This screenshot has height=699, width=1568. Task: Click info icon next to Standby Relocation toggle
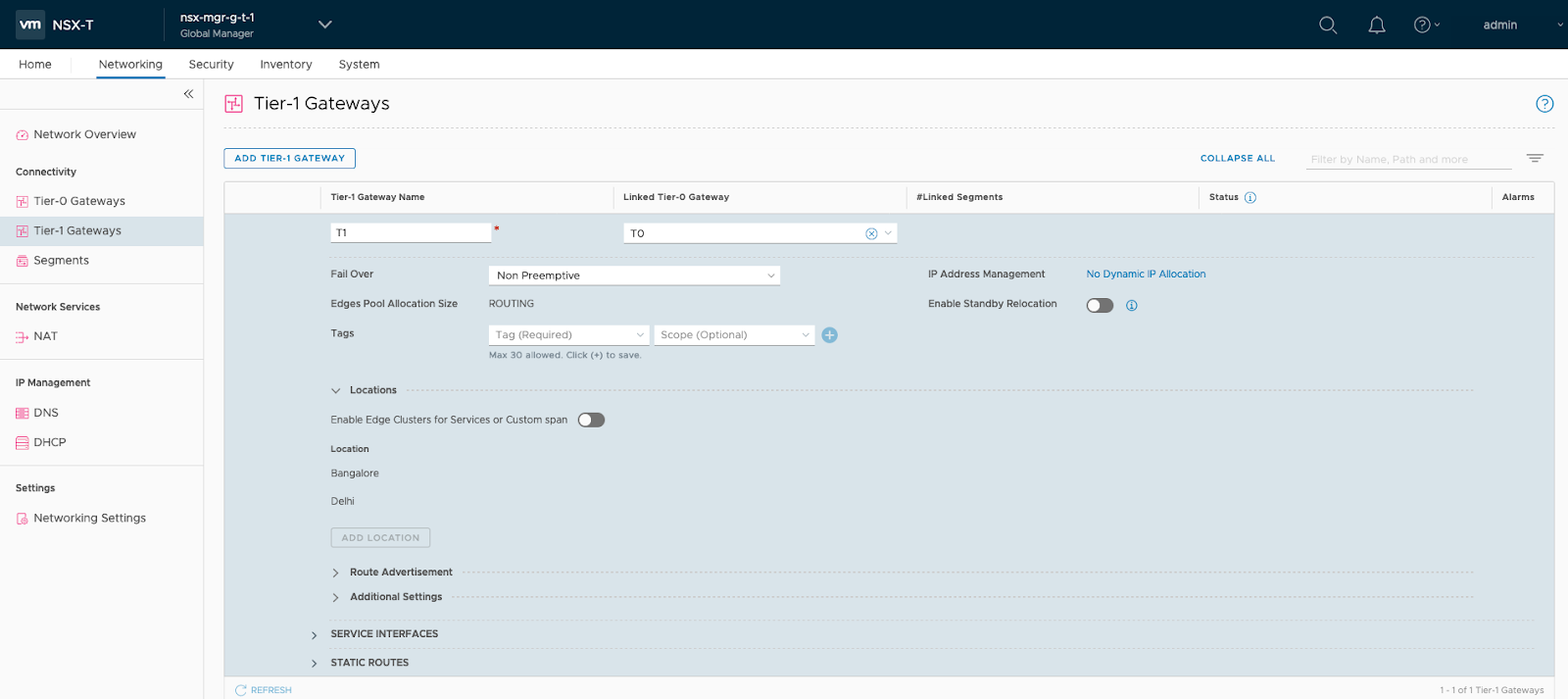click(1132, 306)
